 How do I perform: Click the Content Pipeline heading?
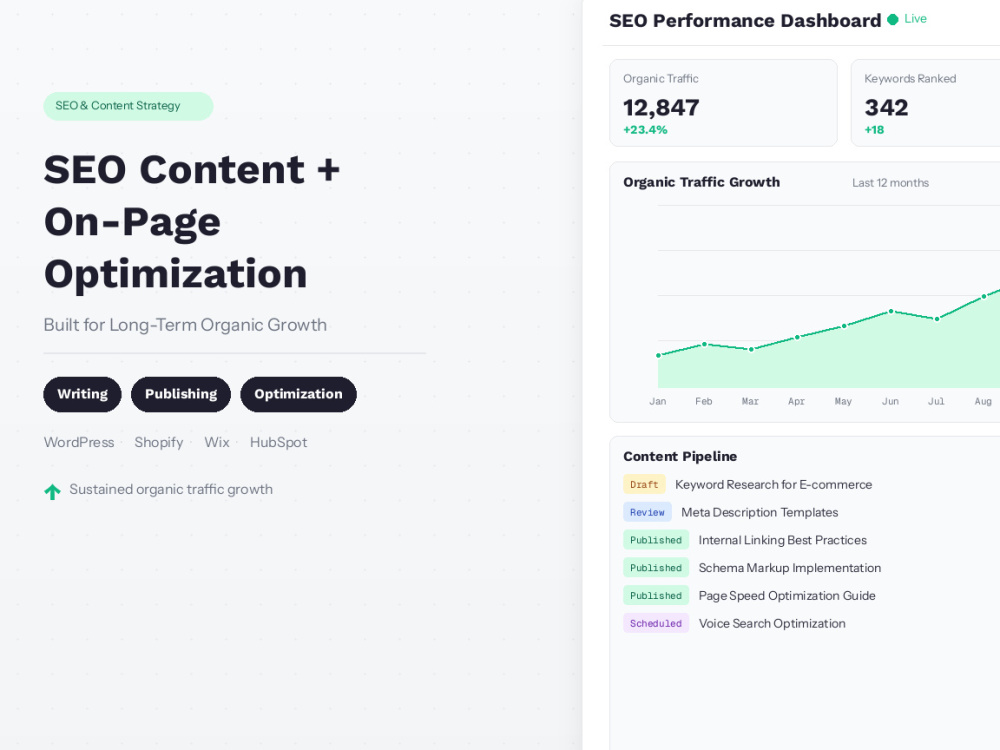point(680,457)
